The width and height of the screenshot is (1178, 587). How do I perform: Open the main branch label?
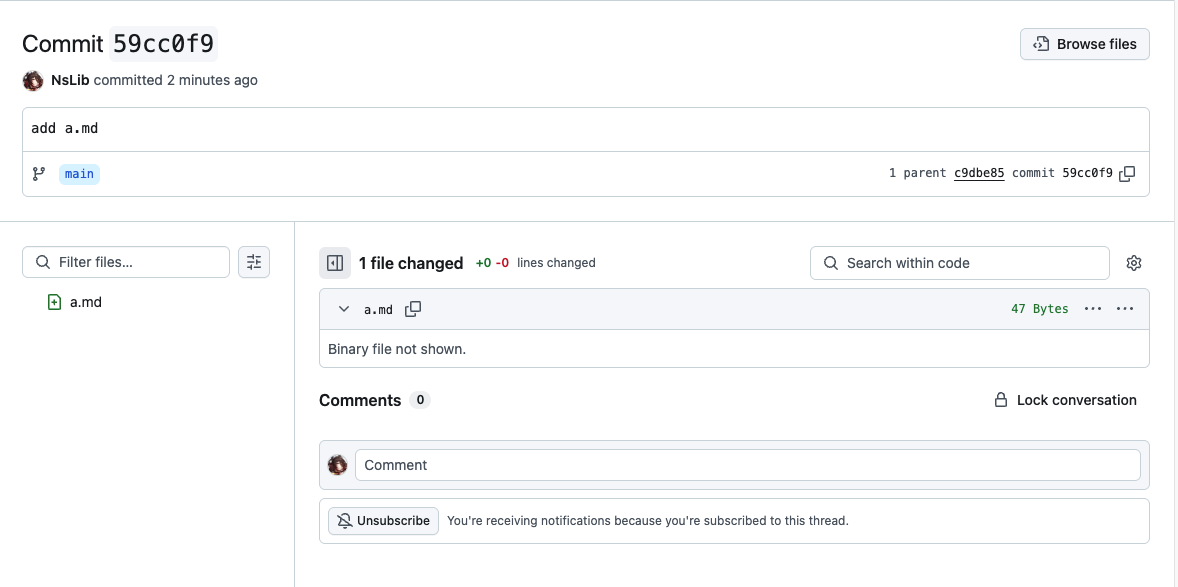[79, 174]
